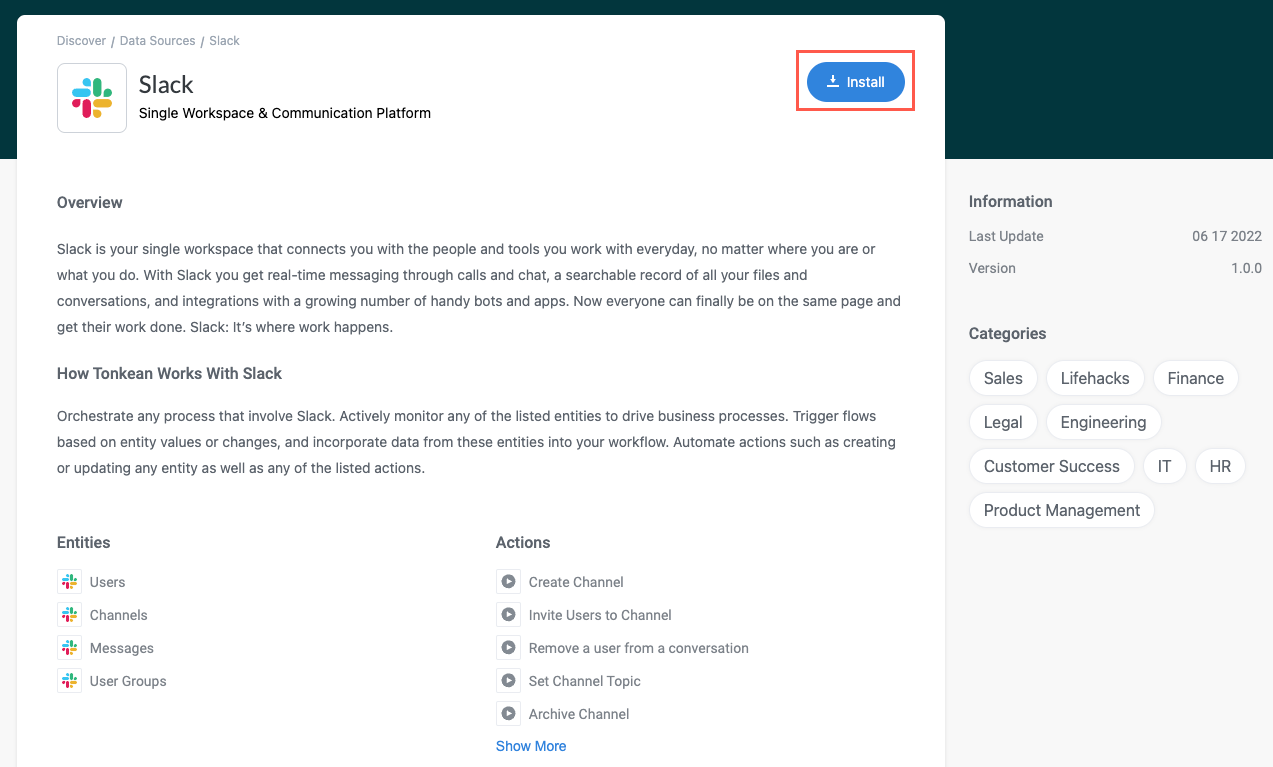Image resolution: width=1273 pixels, height=767 pixels.
Task: Open Data Sources breadcrumb link
Action: click(157, 41)
